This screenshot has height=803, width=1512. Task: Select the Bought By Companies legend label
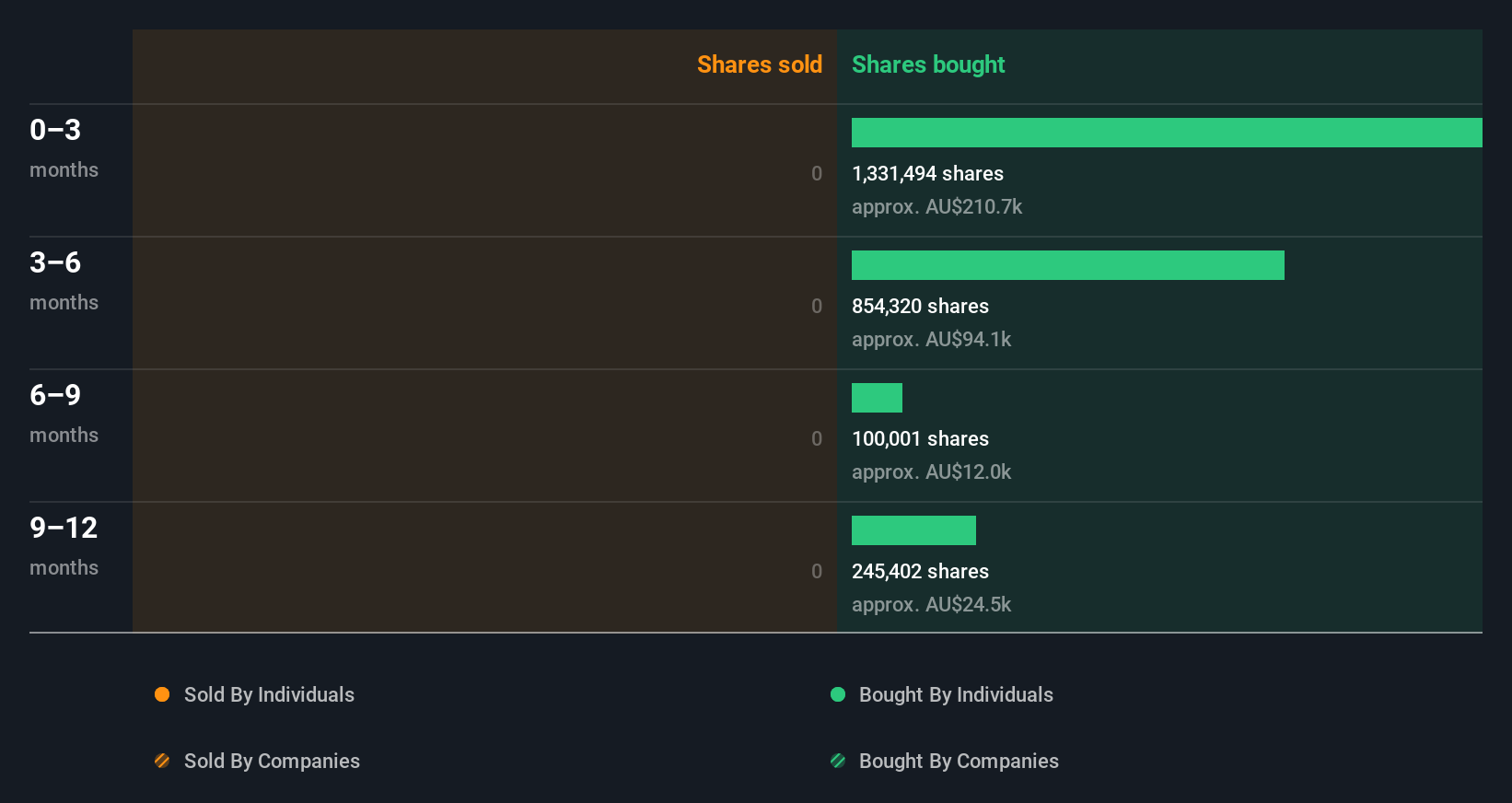959,761
